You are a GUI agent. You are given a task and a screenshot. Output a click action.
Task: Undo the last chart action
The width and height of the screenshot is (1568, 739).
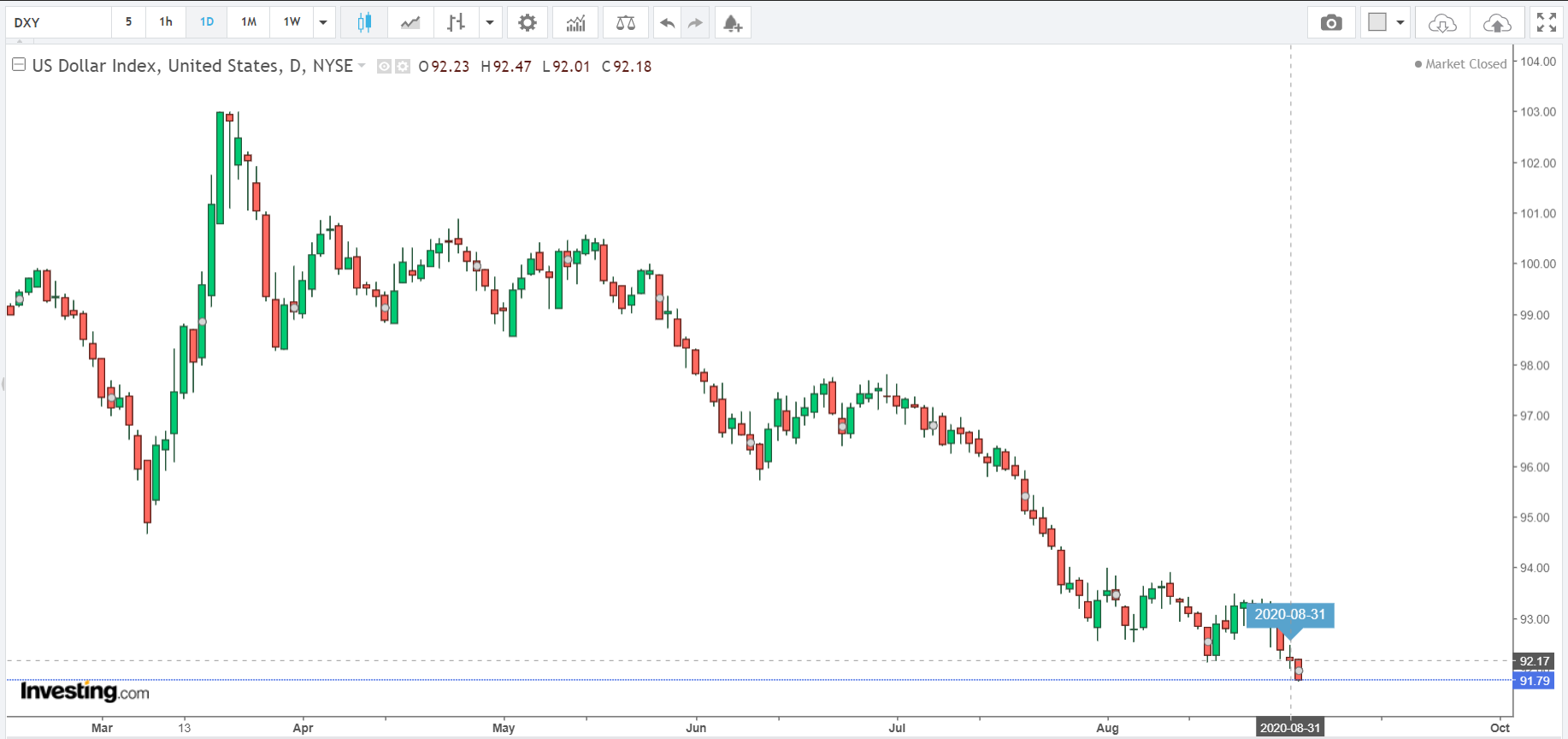point(667,22)
